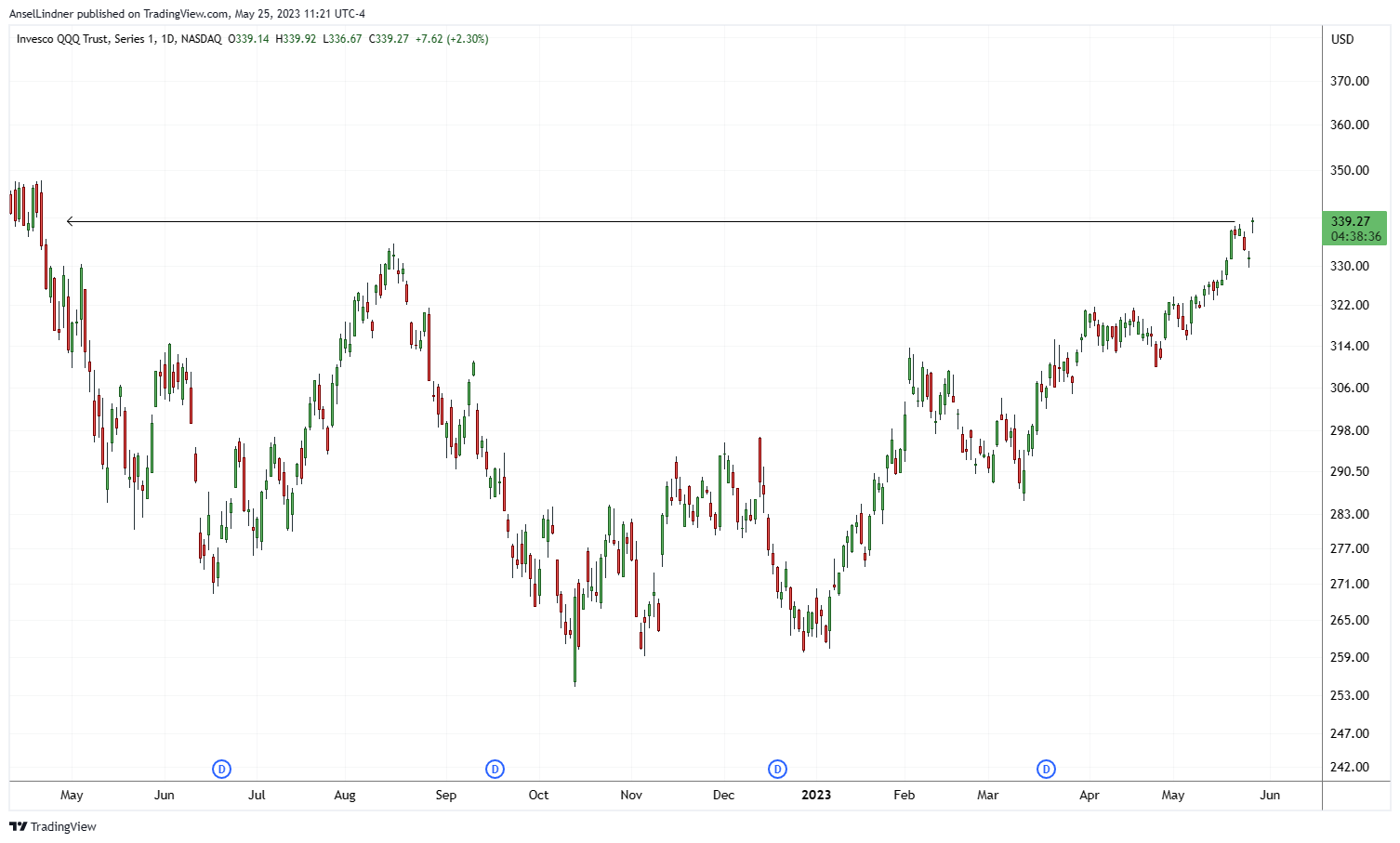This screenshot has width=1400, height=843.
Task: Click the Nov time axis label
Action: tap(631, 795)
